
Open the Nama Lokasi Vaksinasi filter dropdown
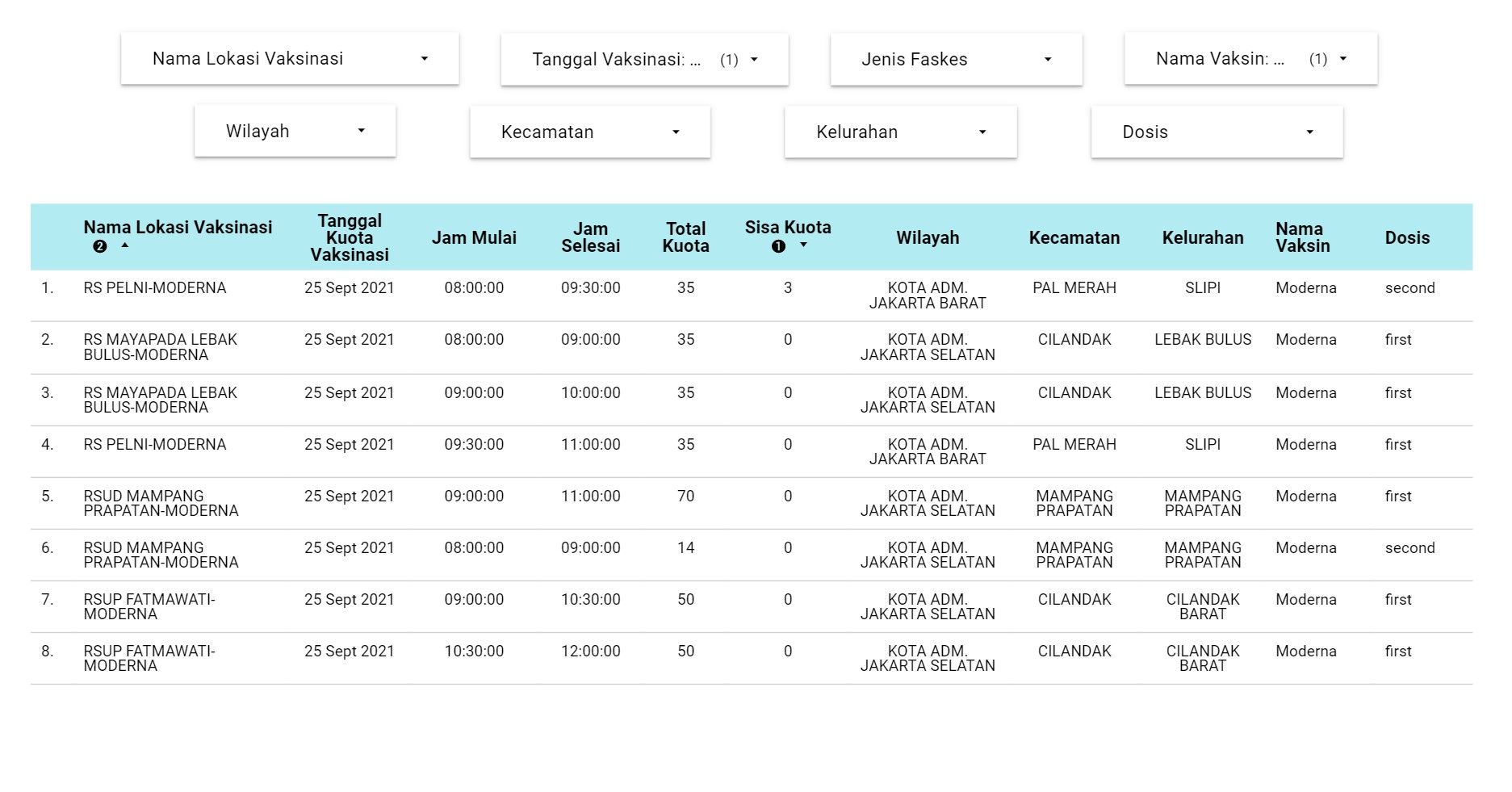(290, 59)
